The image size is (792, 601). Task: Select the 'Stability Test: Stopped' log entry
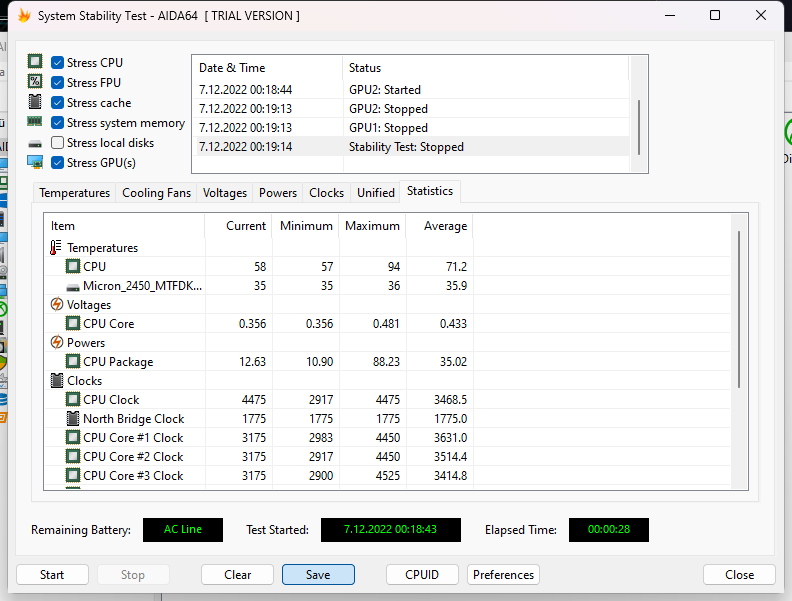click(x=411, y=147)
